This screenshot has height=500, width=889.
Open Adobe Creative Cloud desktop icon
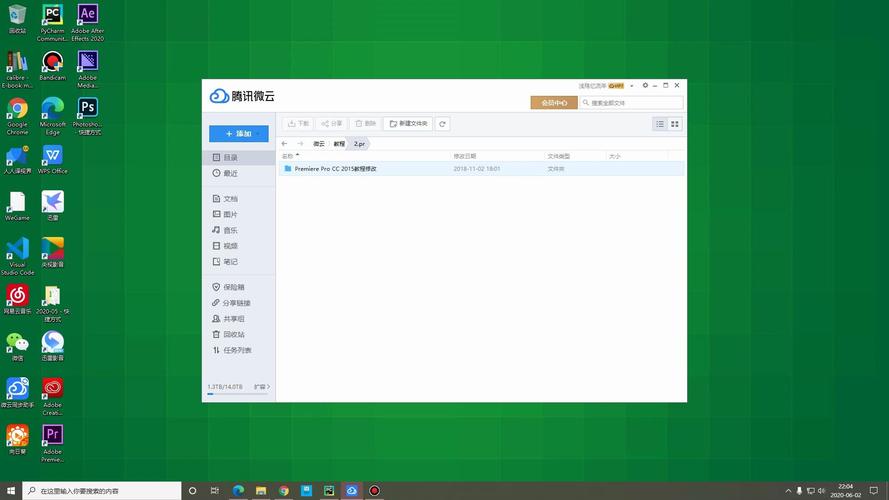click(52, 397)
